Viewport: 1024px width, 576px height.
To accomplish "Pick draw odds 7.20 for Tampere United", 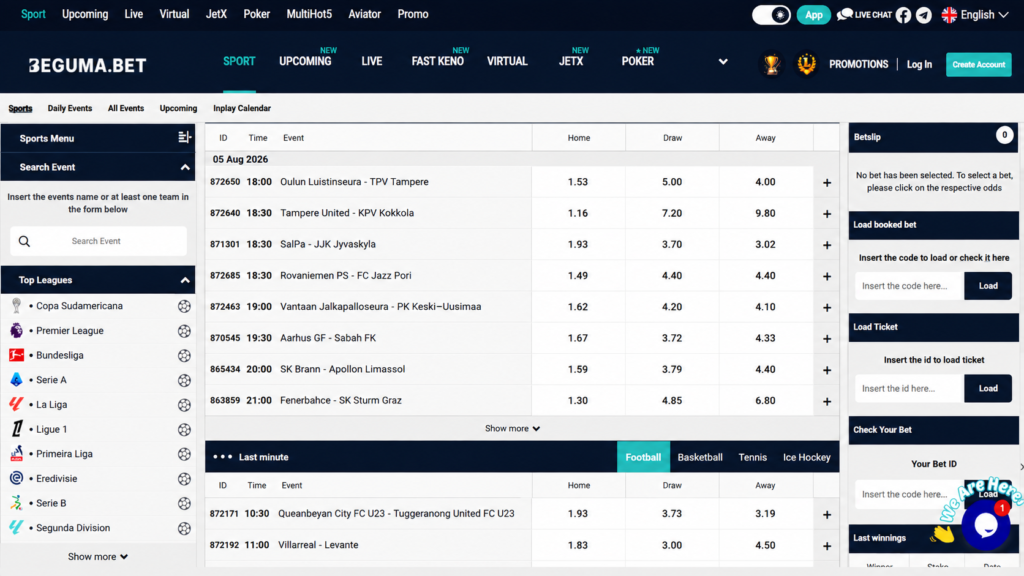I will (672, 213).
